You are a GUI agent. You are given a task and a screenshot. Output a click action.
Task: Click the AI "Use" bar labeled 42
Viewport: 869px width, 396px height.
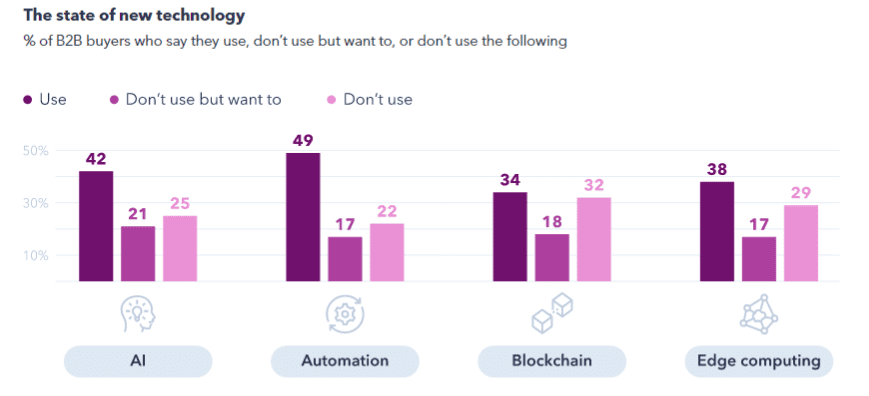point(96,226)
